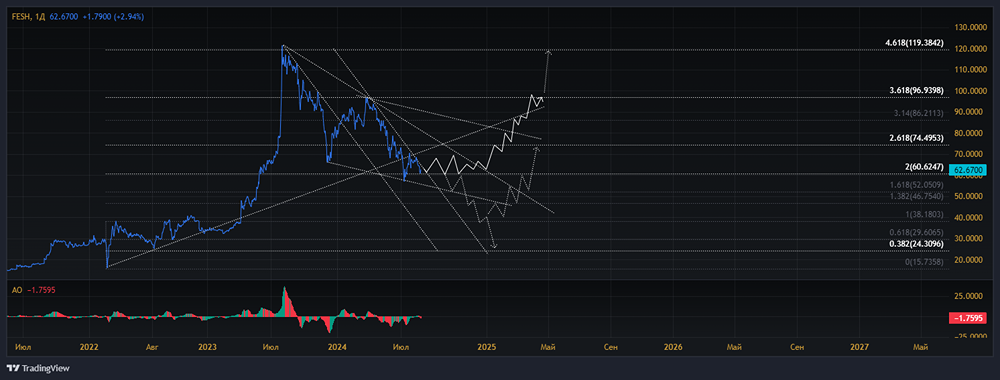
Task: Click the Авг time axis label
Action: [152, 347]
